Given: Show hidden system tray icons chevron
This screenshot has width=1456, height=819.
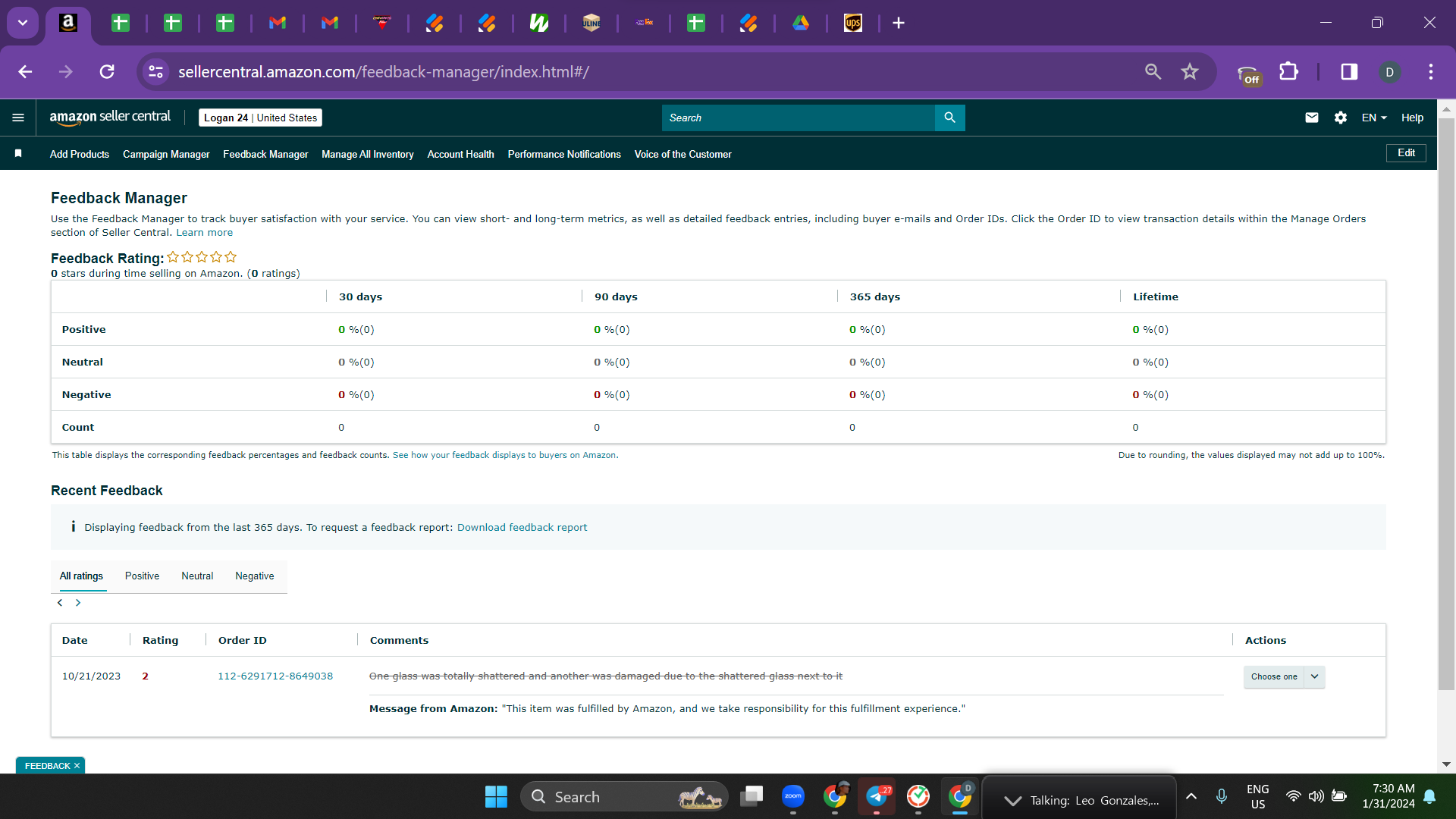Looking at the screenshot, I should click(x=1191, y=796).
